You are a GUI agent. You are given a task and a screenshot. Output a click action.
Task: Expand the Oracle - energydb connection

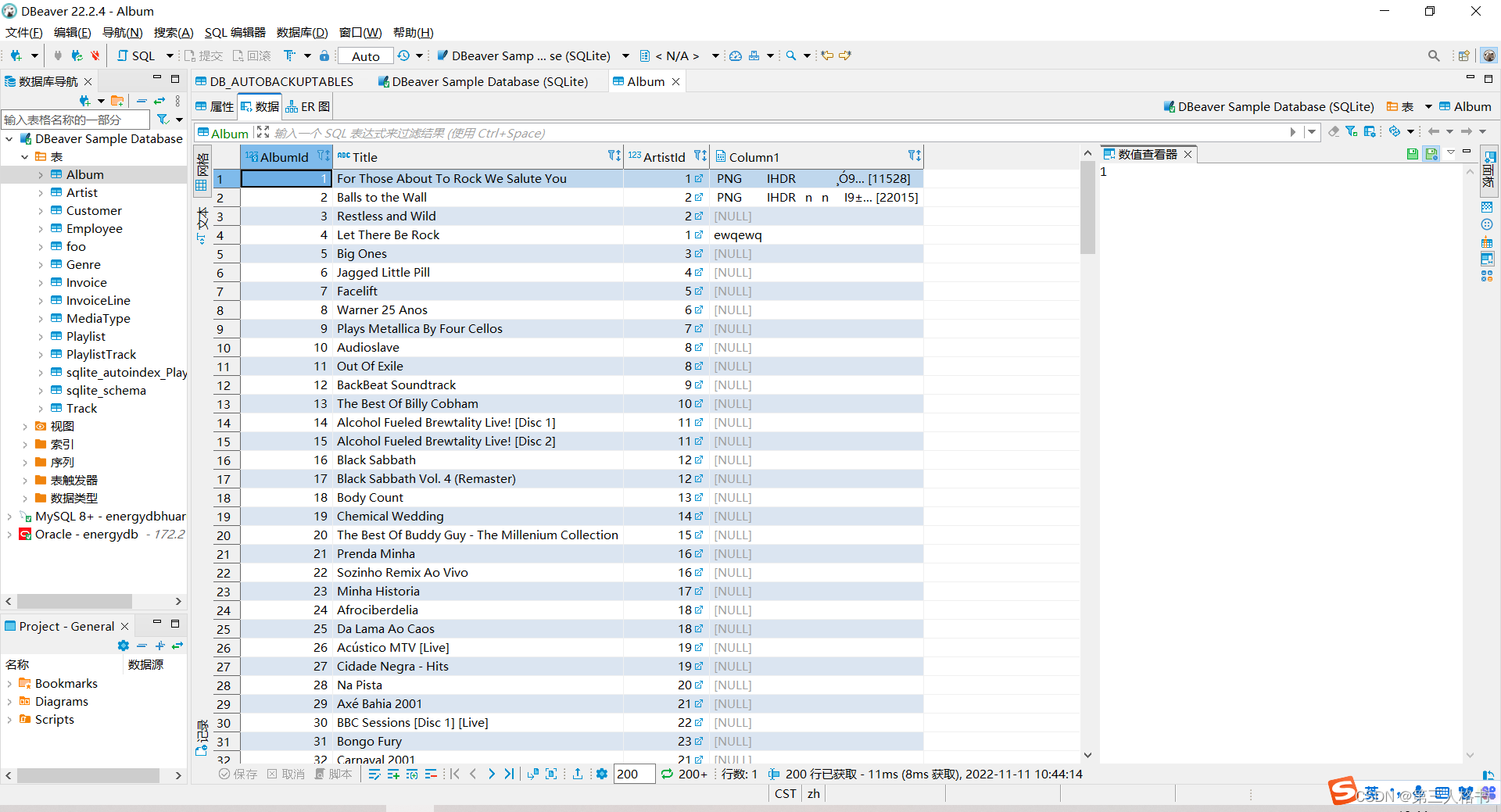(x=9, y=535)
